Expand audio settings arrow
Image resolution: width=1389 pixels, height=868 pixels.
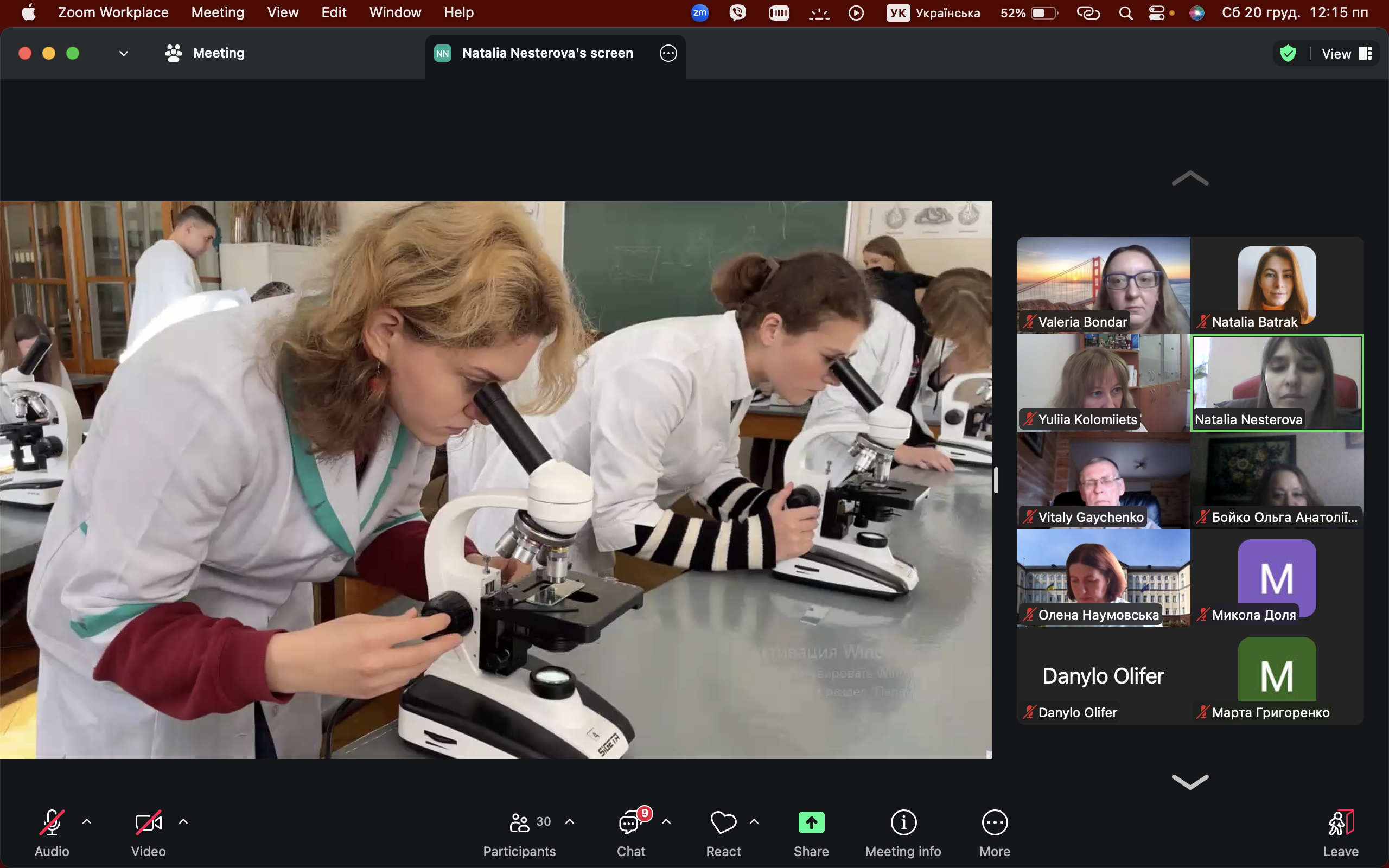pos(87,821)
